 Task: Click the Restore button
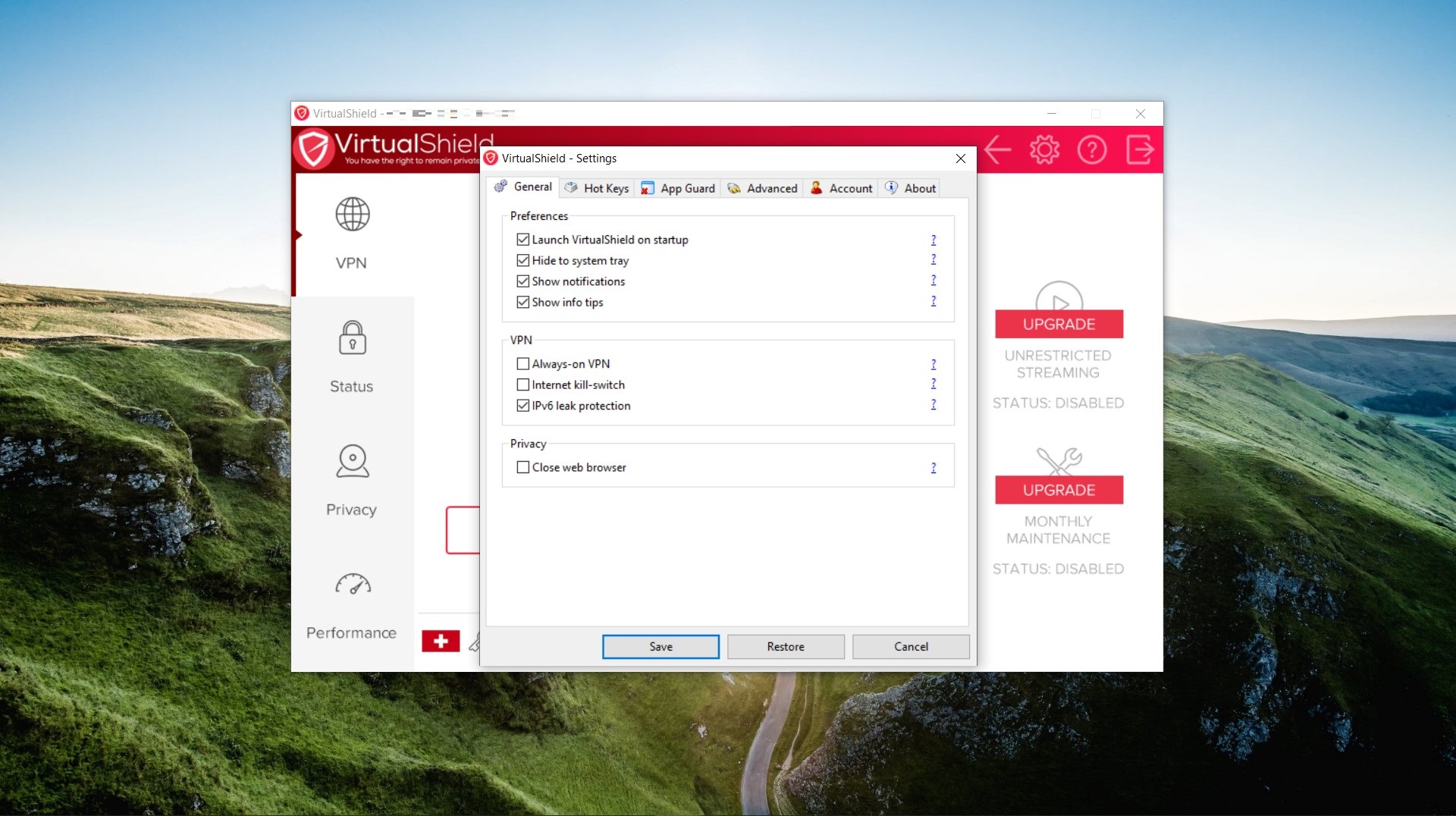pos(786,647)
